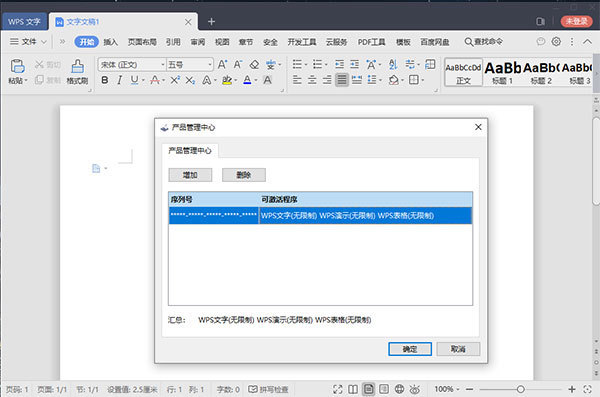Open paragraph shading fill
The image size is (600, 397).
(x=393, y=80)
